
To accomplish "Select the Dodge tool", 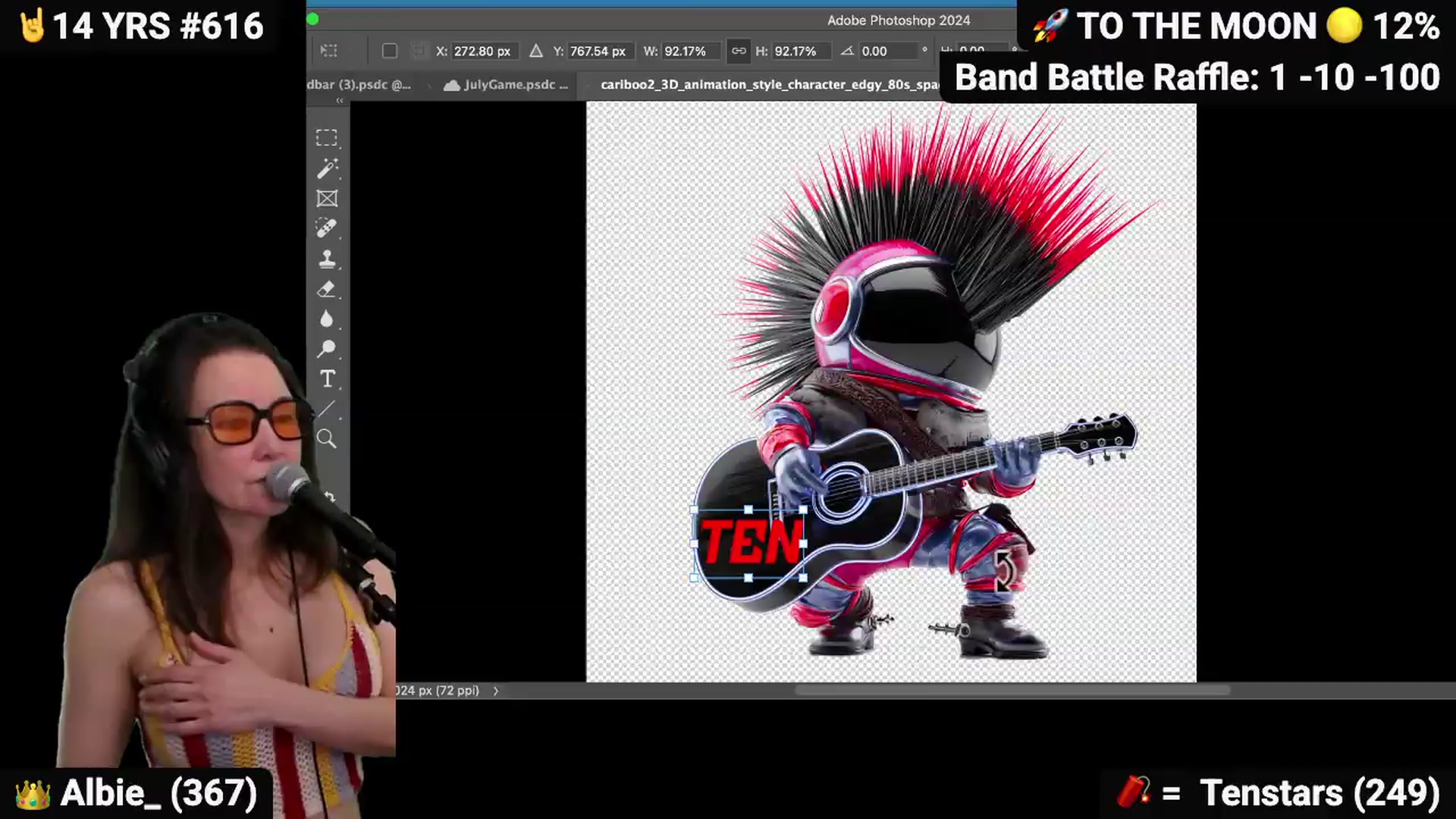I will [327, 349].
